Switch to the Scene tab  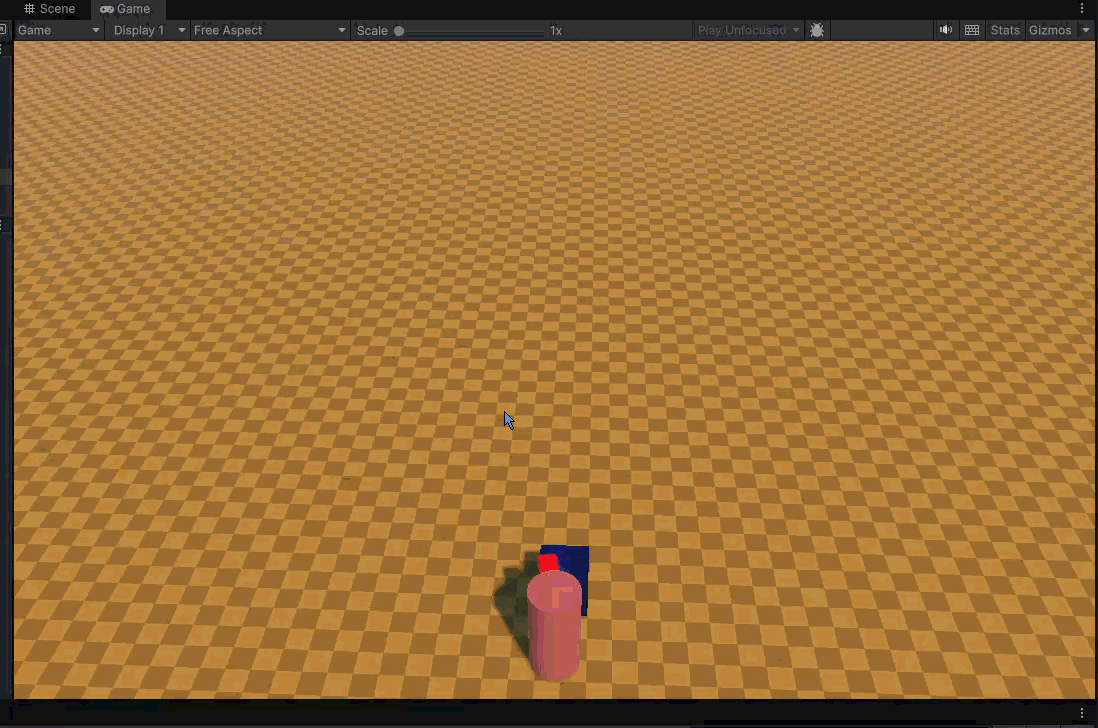49,9
